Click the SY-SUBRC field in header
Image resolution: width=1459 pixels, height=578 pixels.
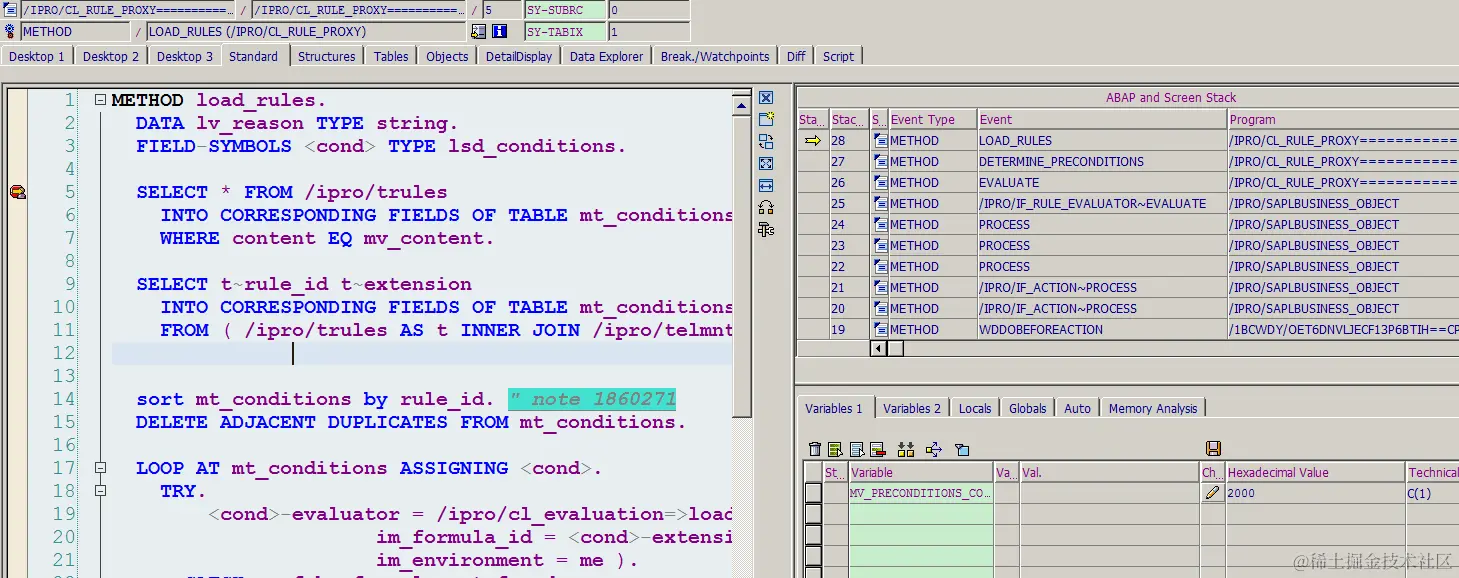point(565,10)
